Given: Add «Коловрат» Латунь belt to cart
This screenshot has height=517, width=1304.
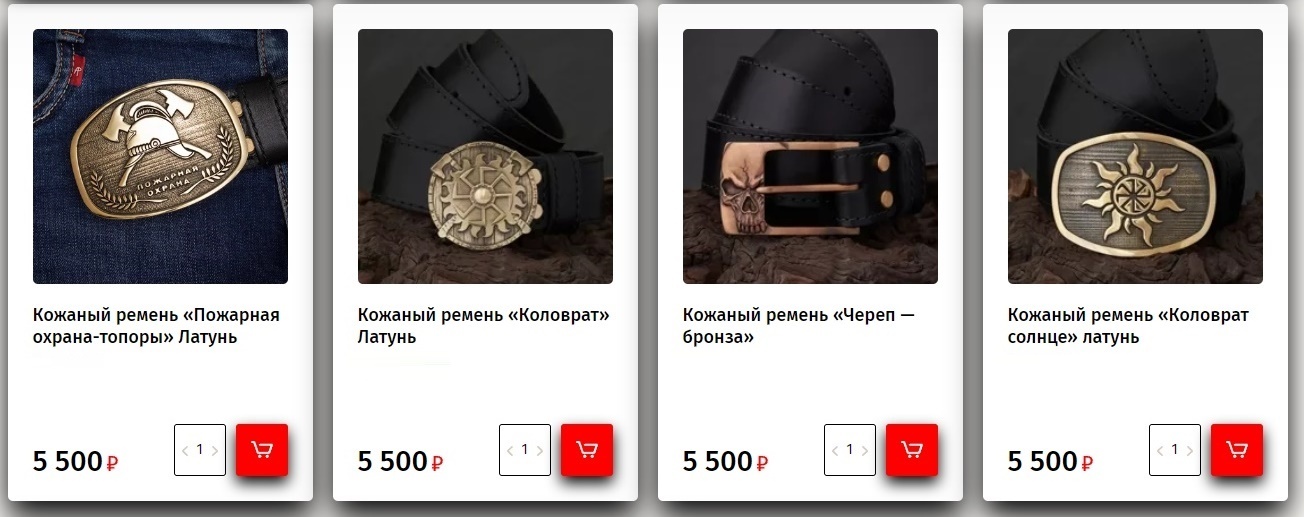Looking at the screenshot, I should [587, 450].
